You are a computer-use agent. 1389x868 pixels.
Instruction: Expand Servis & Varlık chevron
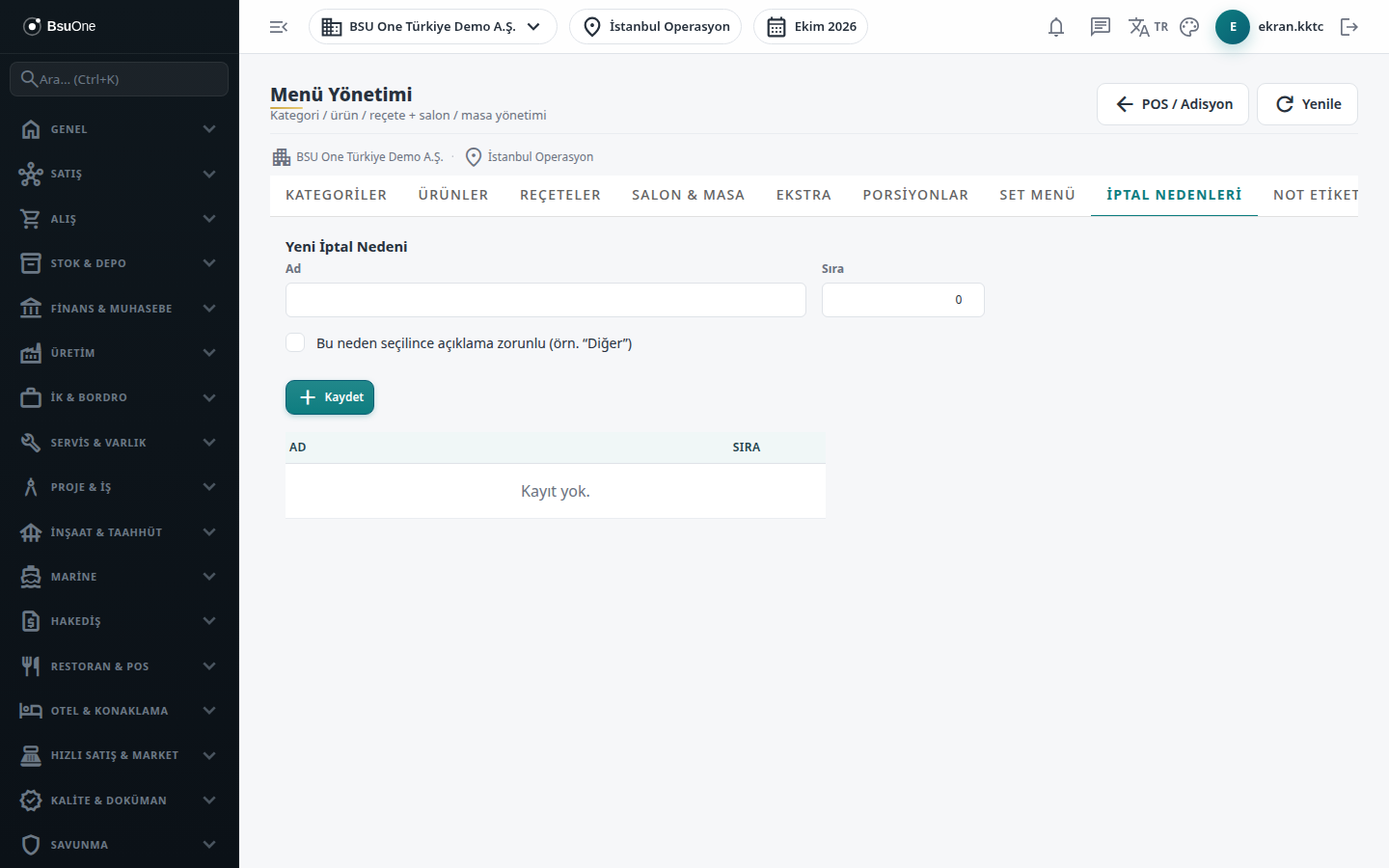click(x=209, y=443)
